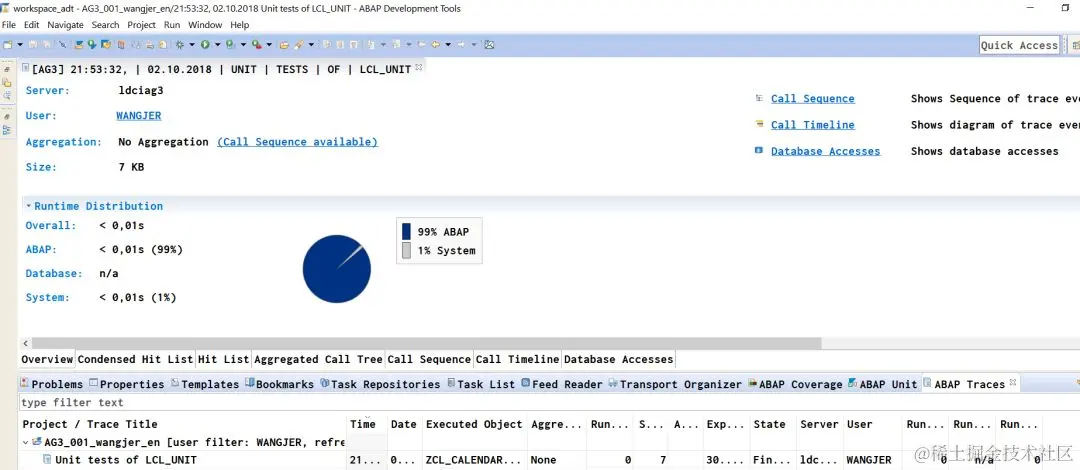Viewport: 1080px width, 470px height.
Task: Click the Database Accesses icon beside its link
Action: 759,150
